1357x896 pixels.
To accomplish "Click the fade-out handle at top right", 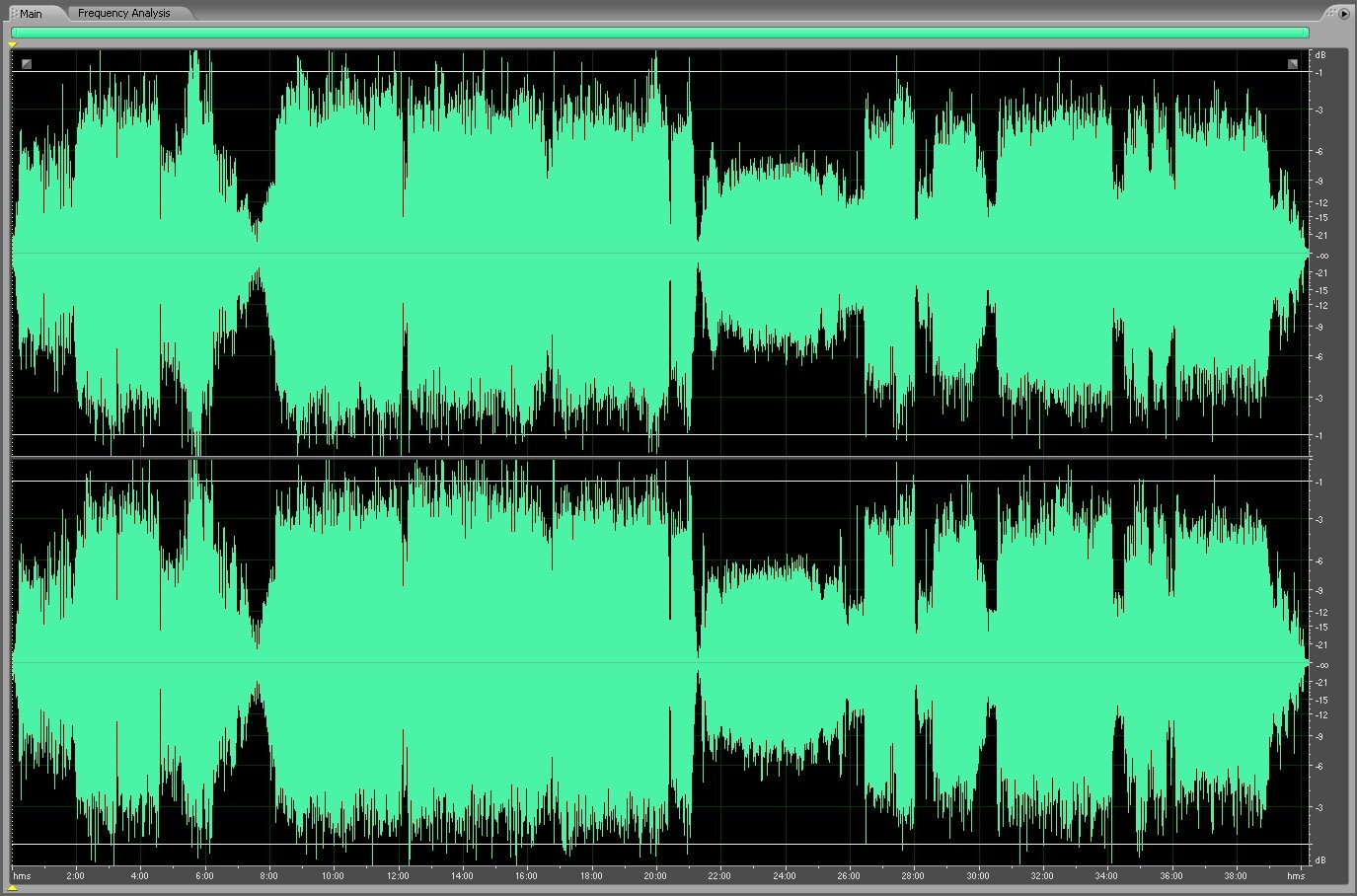I will pos(1292,64).
